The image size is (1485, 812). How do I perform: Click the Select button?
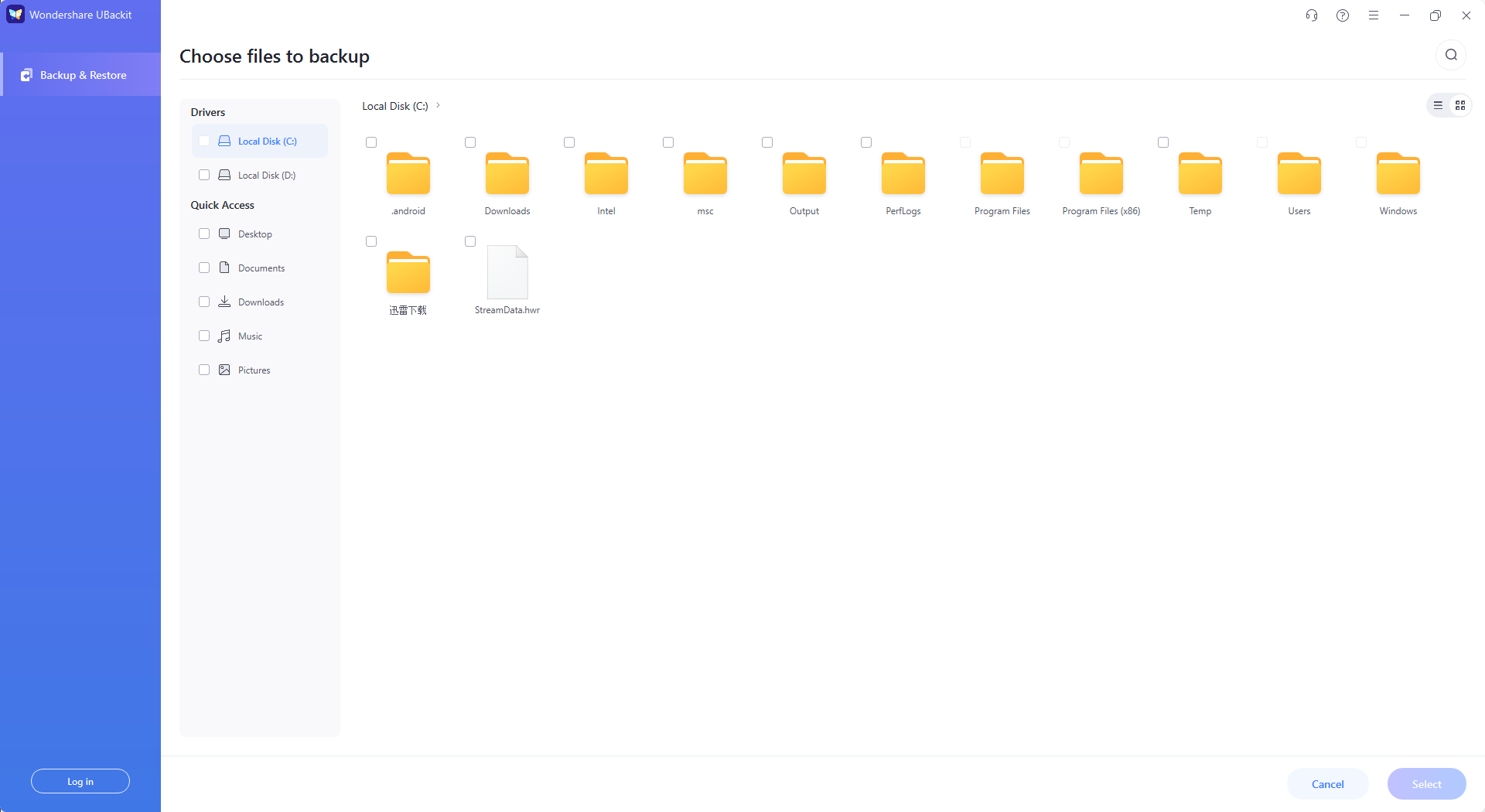point(1427,784)
